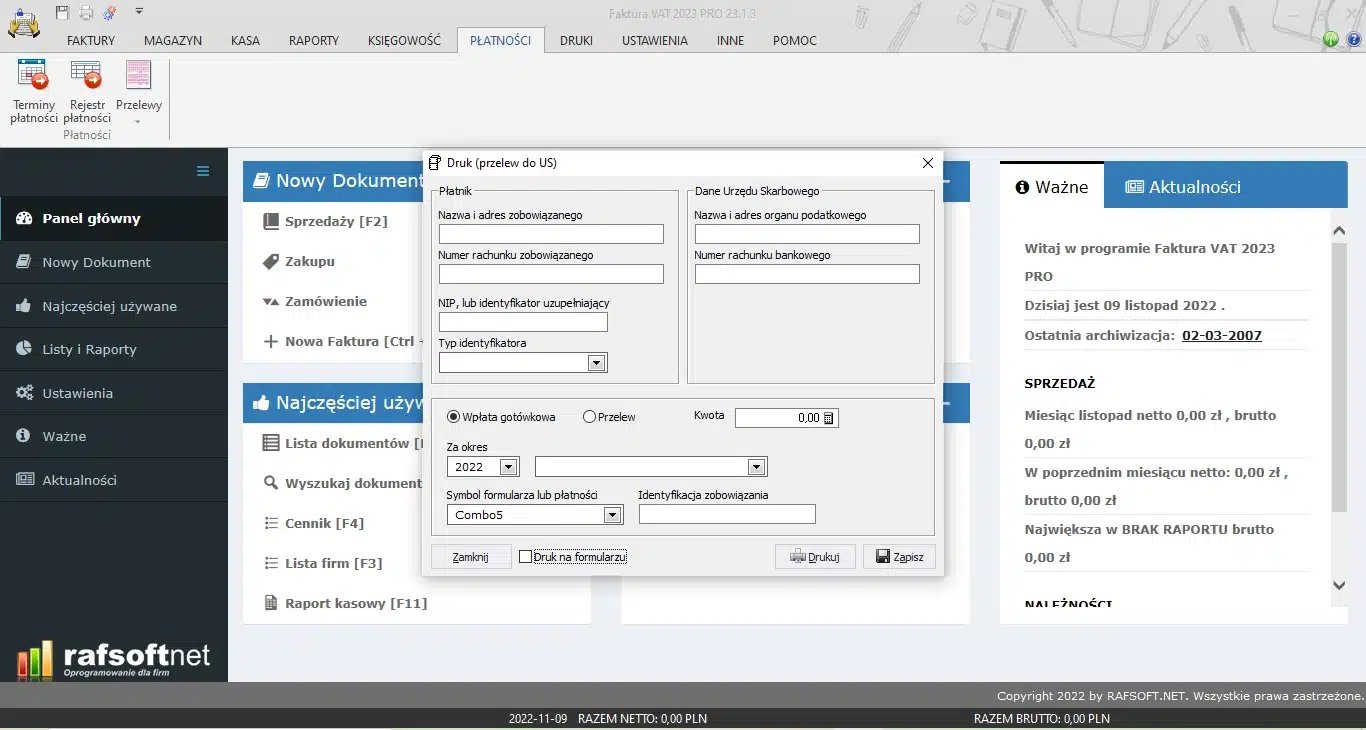Viewport: 1366px width, 730px height.
Task: Click the Print icon in quick access toolbar
Action: (x=86, y=10)
